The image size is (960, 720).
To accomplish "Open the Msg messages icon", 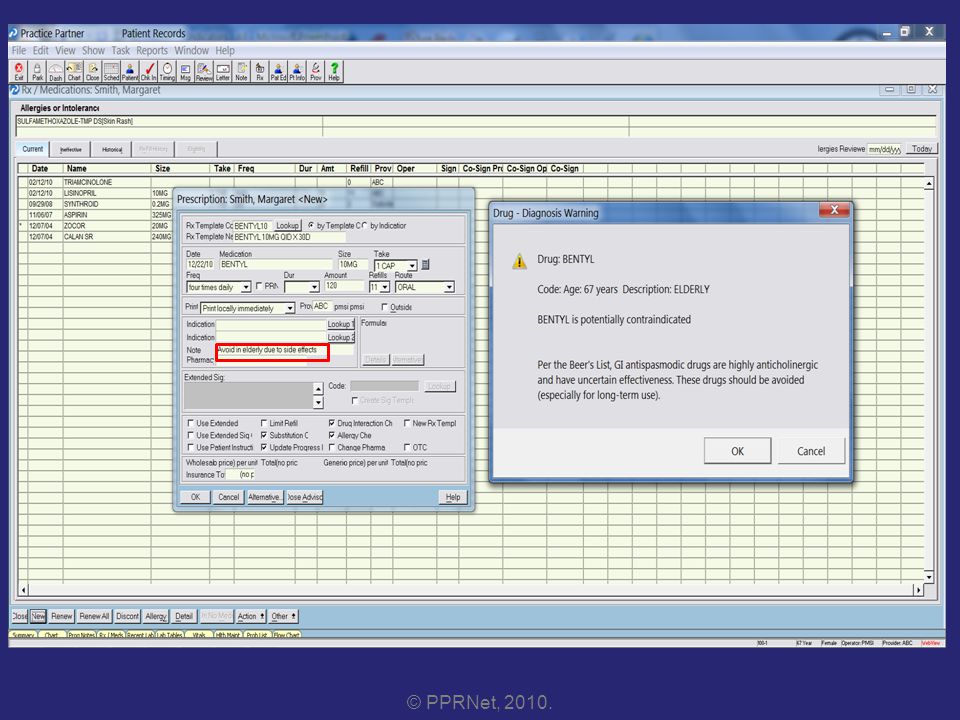I will (186, 71).
